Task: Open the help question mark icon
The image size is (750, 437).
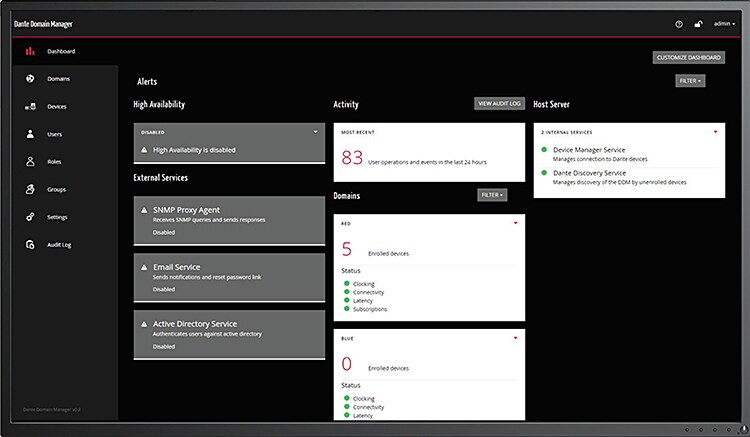Action: tap(679, 24)
